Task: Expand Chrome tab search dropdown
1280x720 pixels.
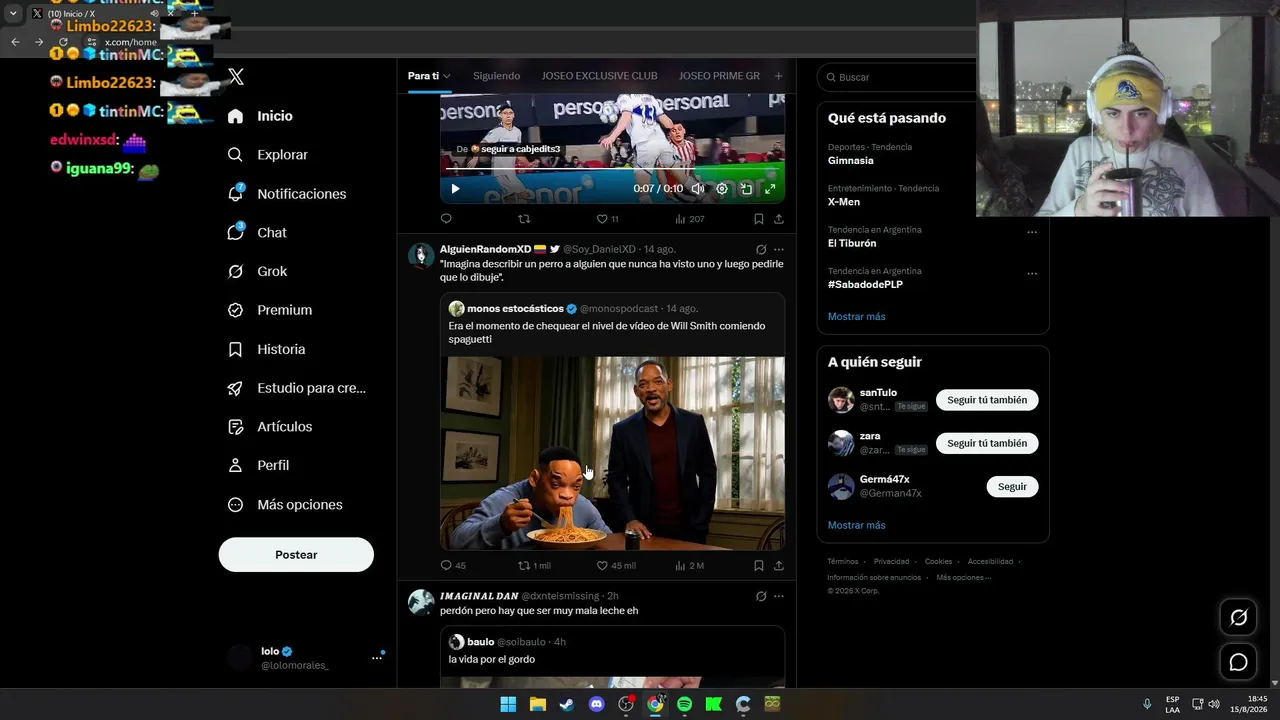Action: click(x=13, y=14)
